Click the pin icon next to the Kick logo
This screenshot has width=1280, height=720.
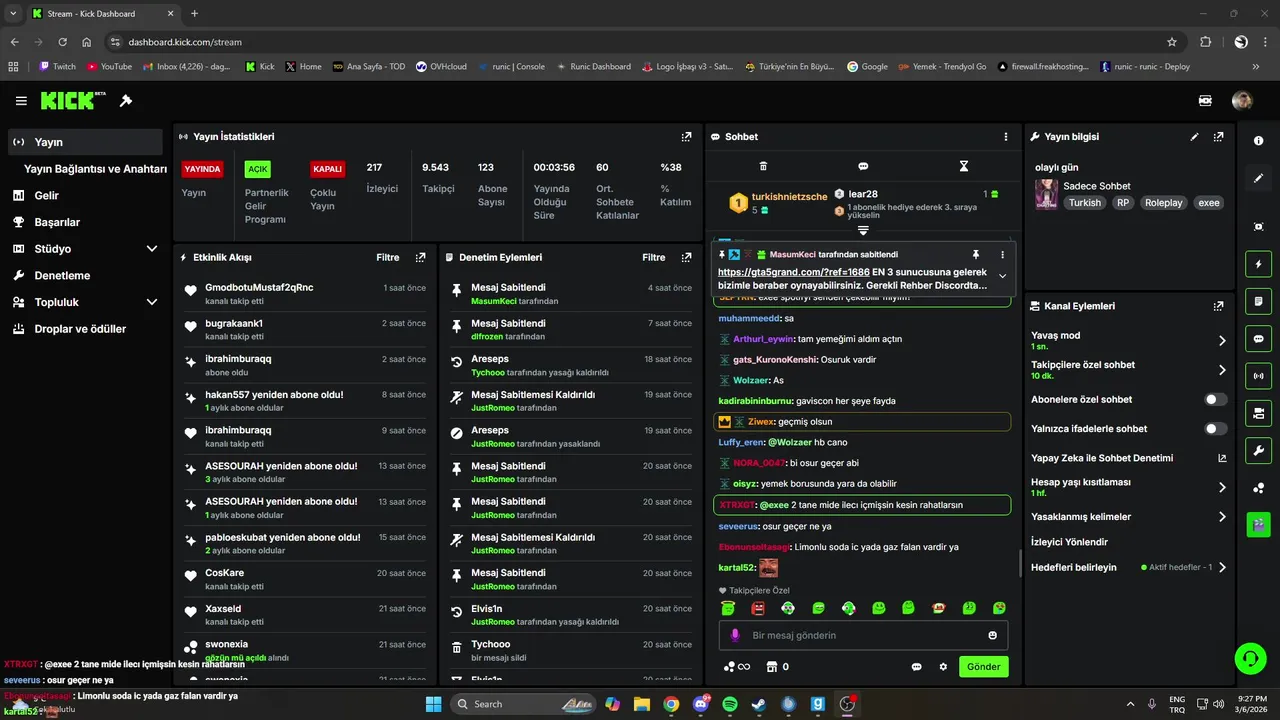126,101
